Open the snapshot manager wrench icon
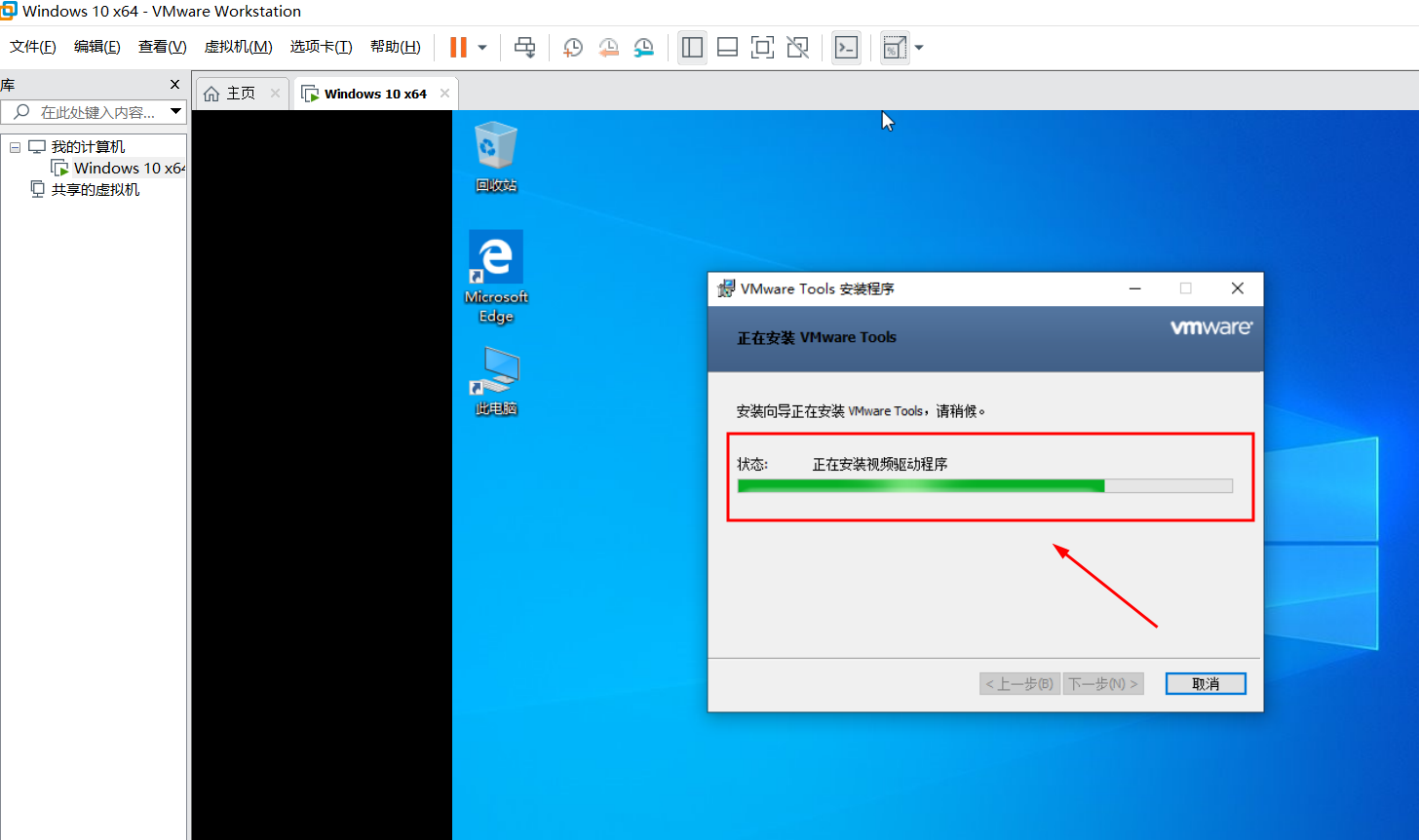The height and width of the screenshot is (840, 1419). point(643,47)
